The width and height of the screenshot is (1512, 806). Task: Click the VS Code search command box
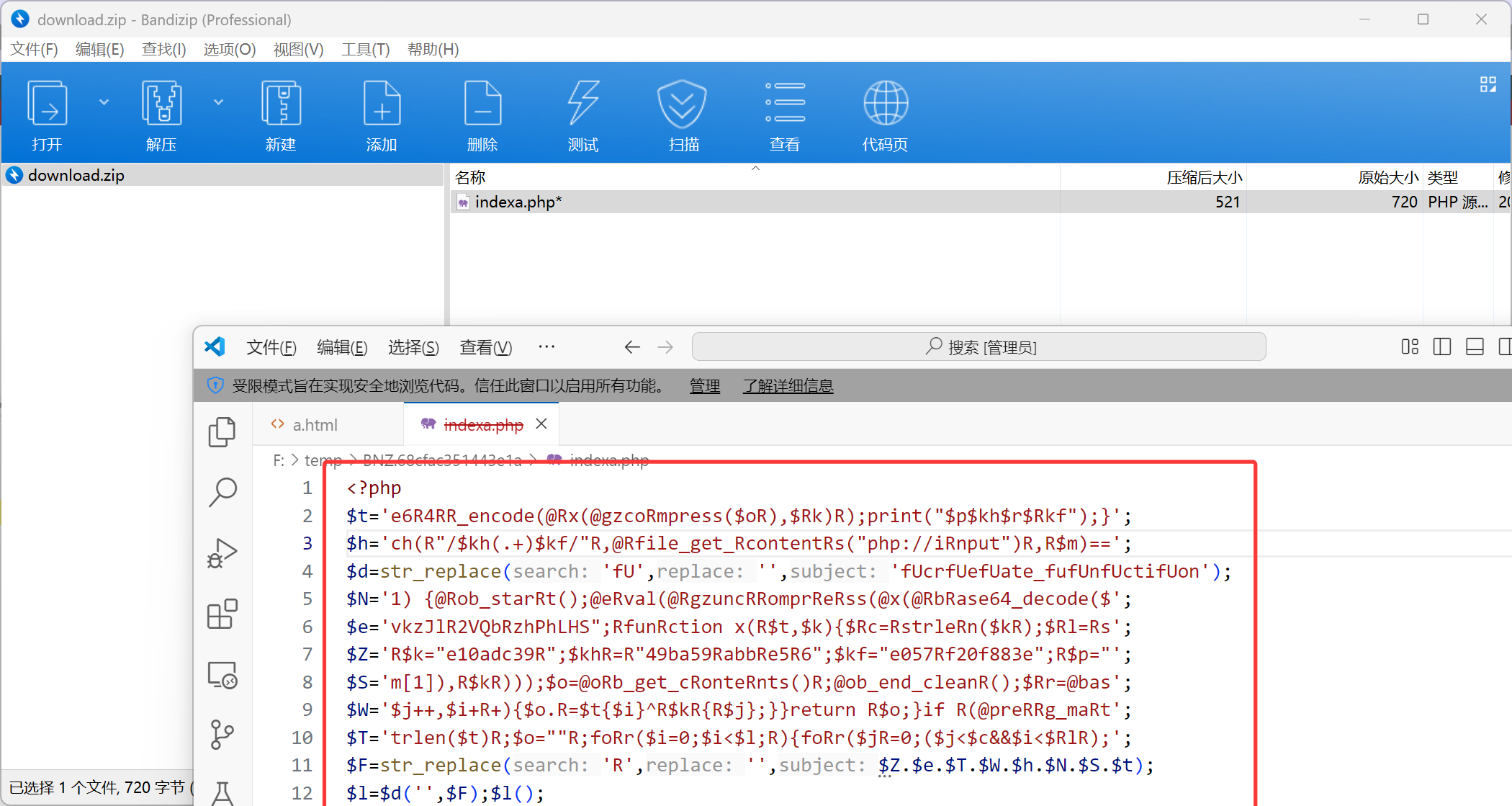pyautogui.click(x=978, y=347)
